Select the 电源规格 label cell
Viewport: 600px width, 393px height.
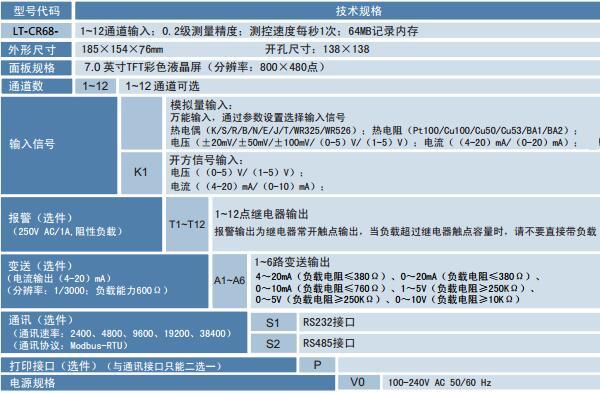click(168, 383)
